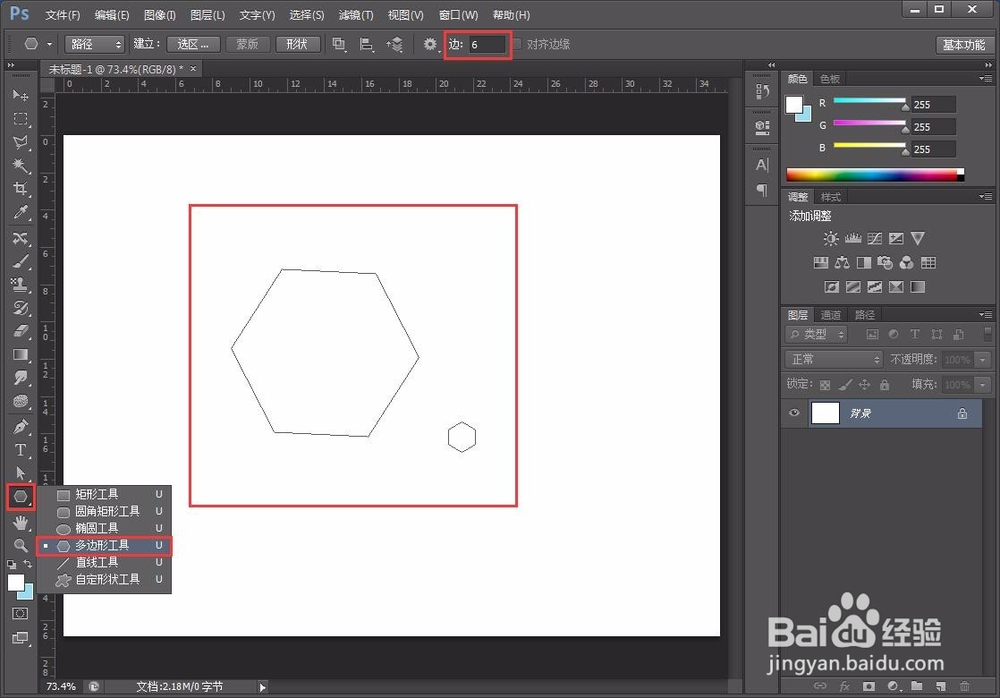
Task: Open the 图像(I) menu
Action: tap(159, 15)
